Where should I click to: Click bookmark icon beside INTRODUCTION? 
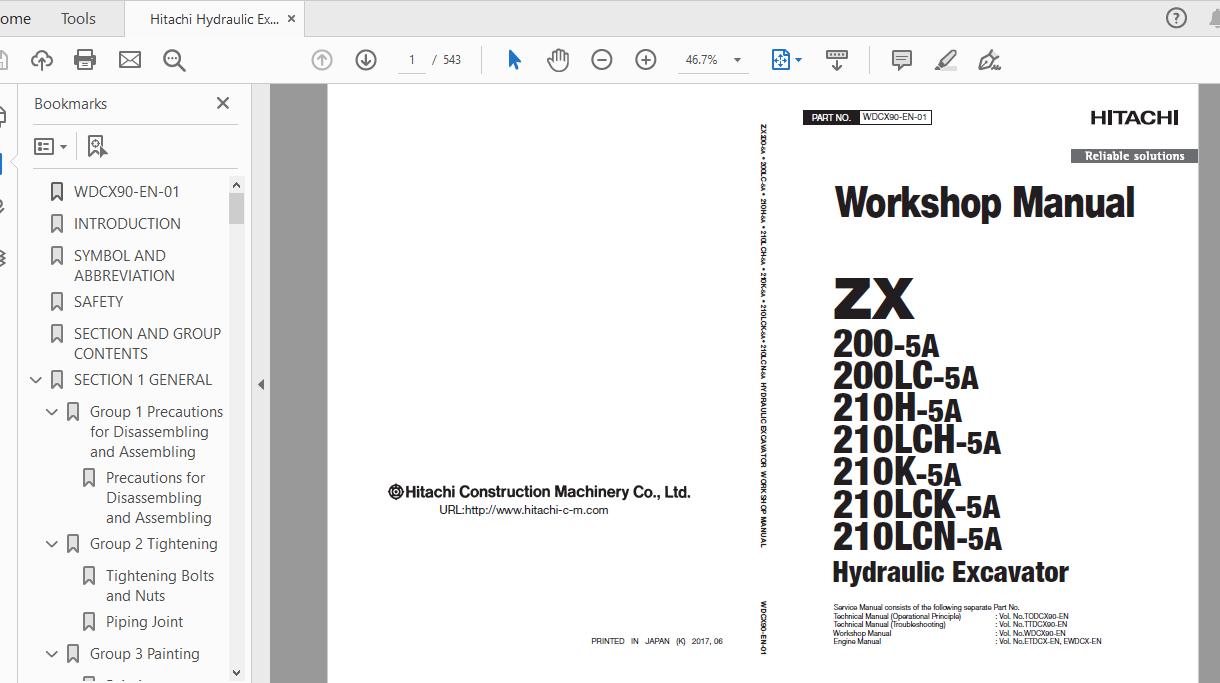(x=57, y=224)
